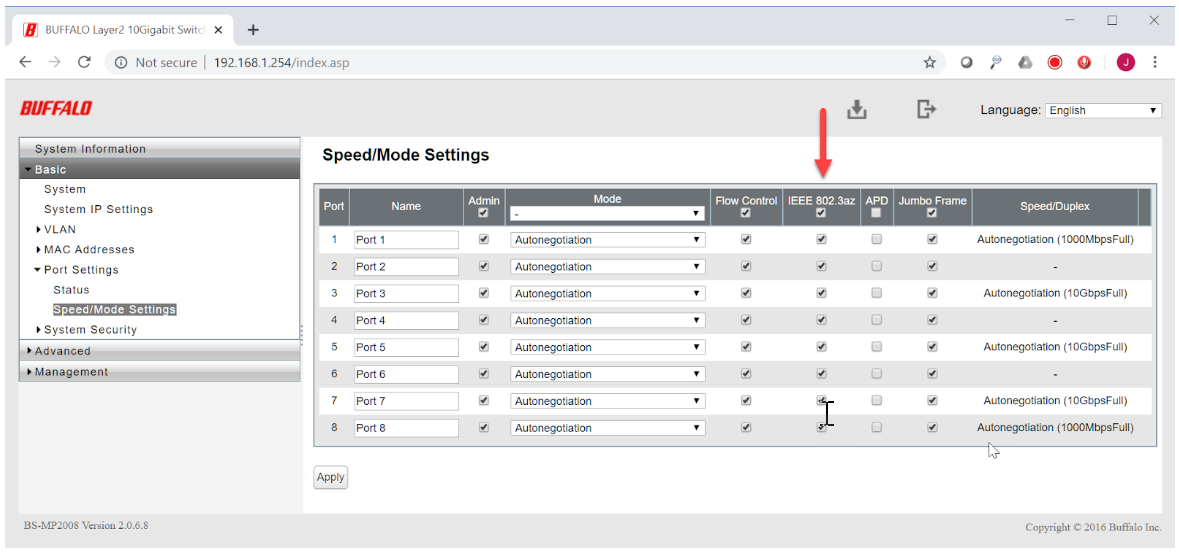Click the Port 2 name input field
The image size is (1179, 552).
pyautogui.click(x=406, y=267)
